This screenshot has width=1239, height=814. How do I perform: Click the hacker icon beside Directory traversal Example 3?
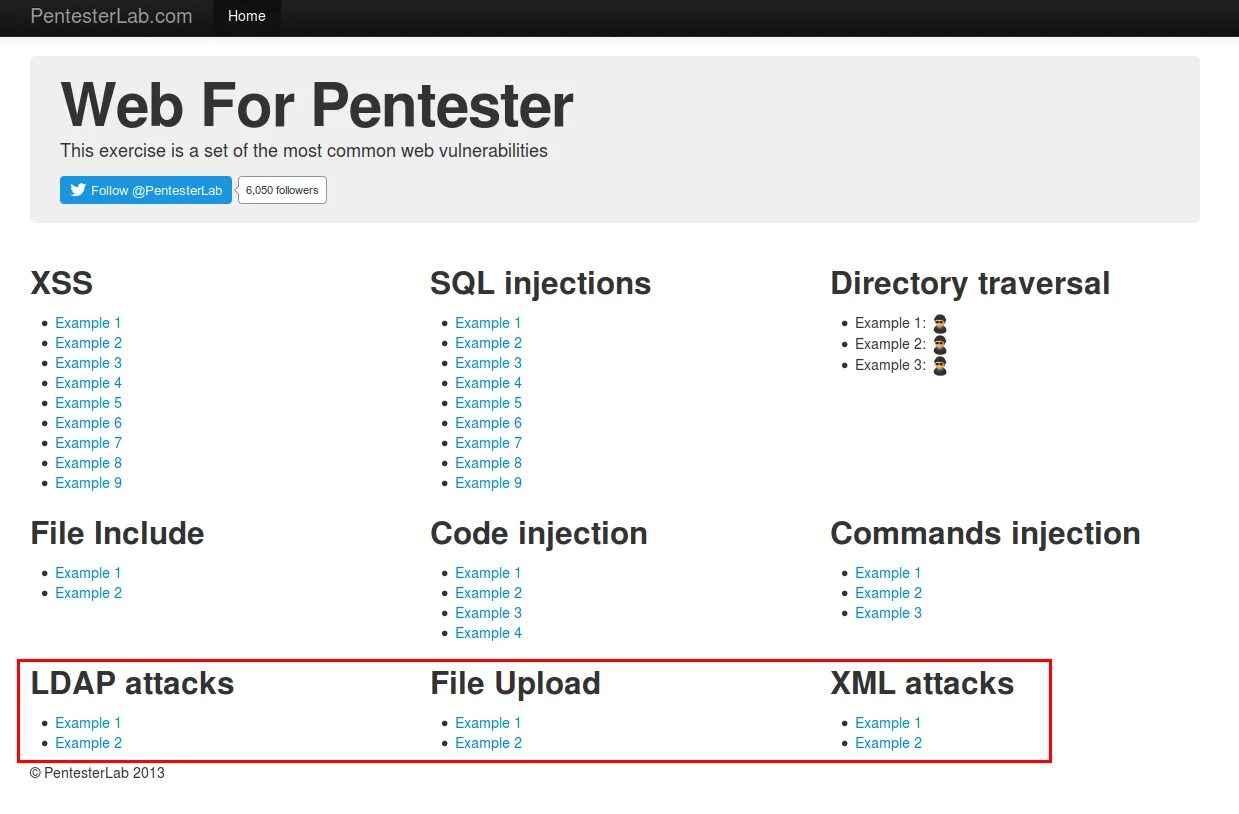(x=939, y=366)
